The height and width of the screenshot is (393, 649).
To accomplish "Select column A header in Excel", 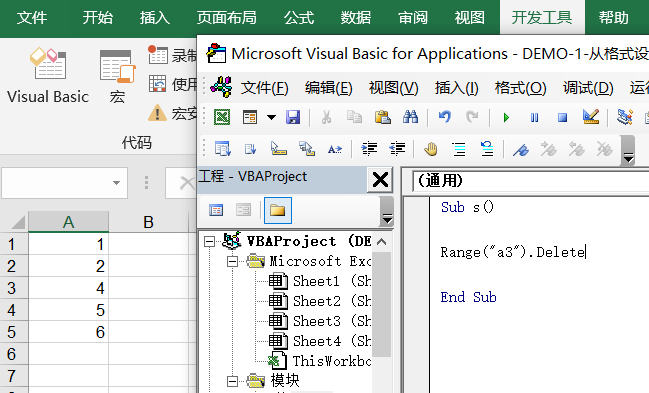I will 68,222.
